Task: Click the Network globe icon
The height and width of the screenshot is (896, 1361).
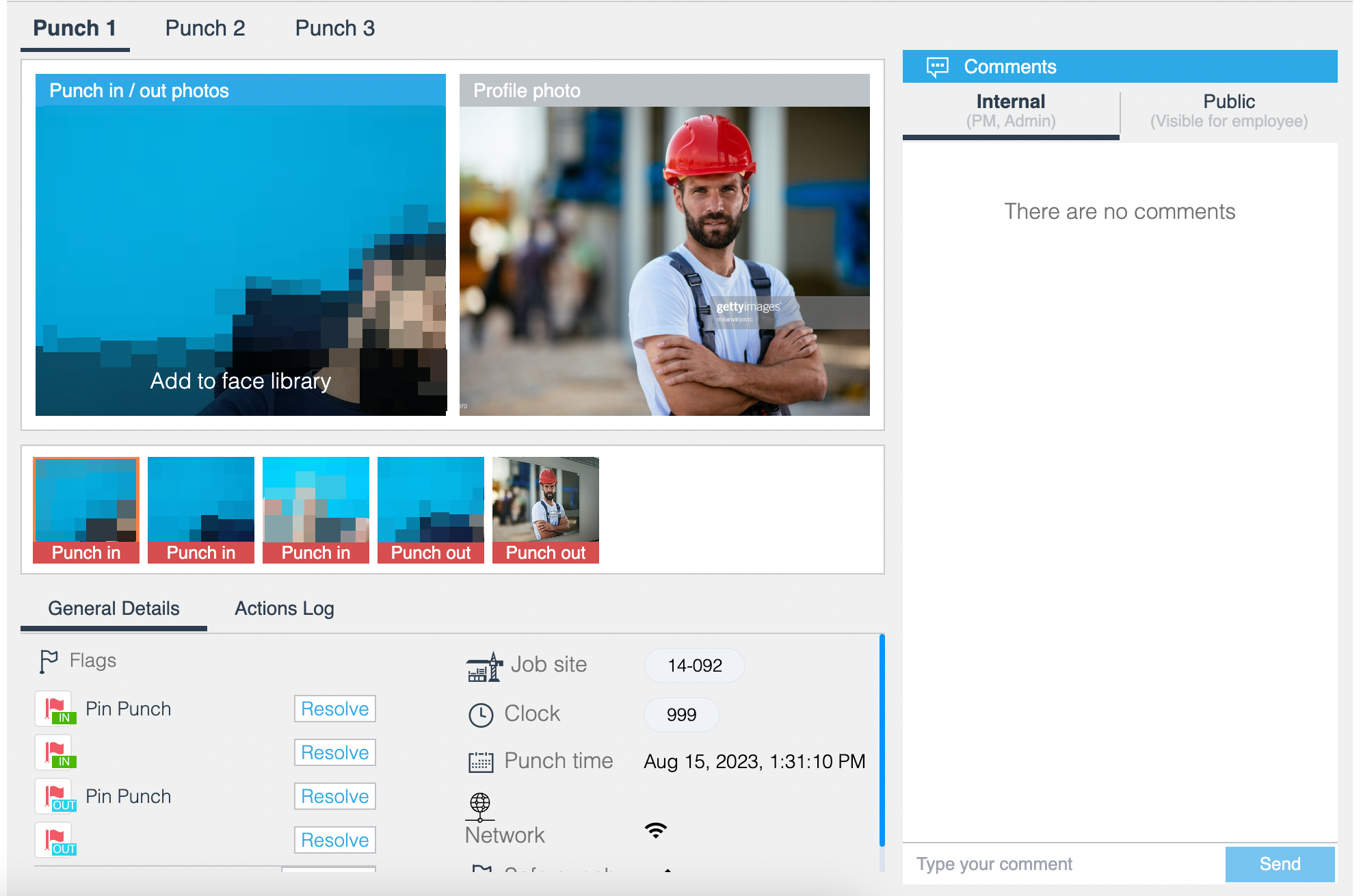Action: pos(480,806)
